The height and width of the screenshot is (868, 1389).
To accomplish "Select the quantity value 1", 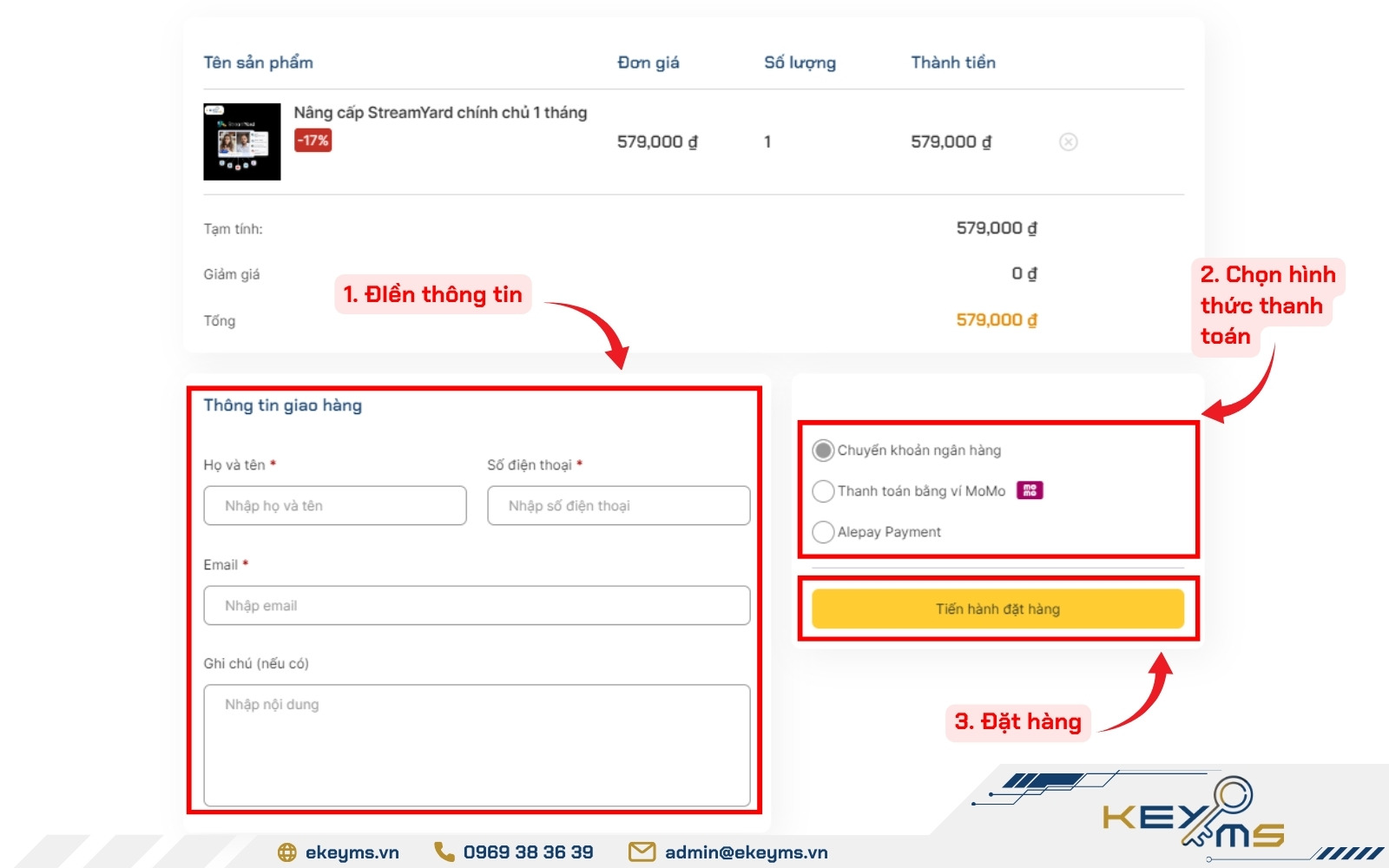I will pos(767,141).
